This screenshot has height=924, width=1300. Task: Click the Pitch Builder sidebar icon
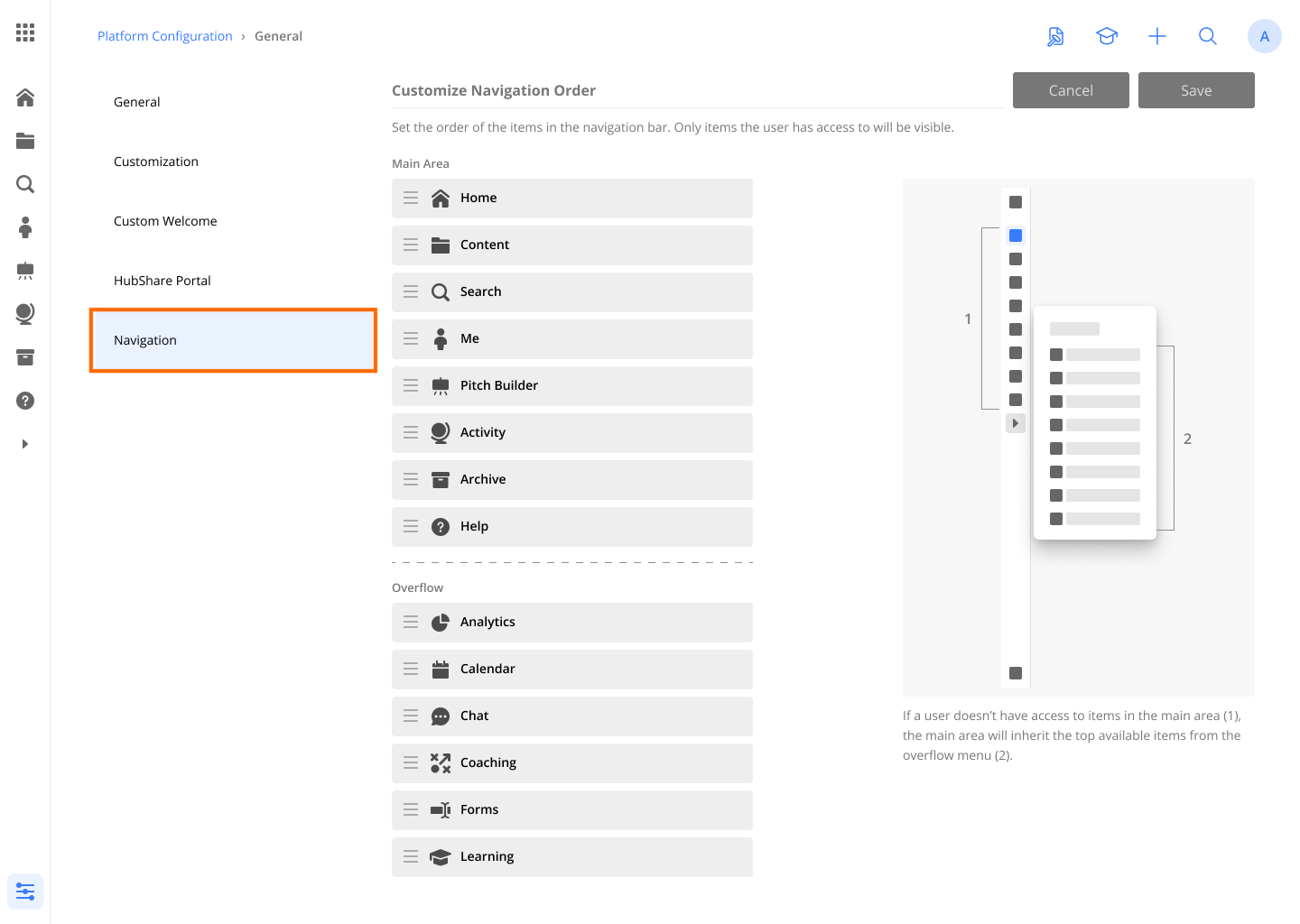(25, 271)
